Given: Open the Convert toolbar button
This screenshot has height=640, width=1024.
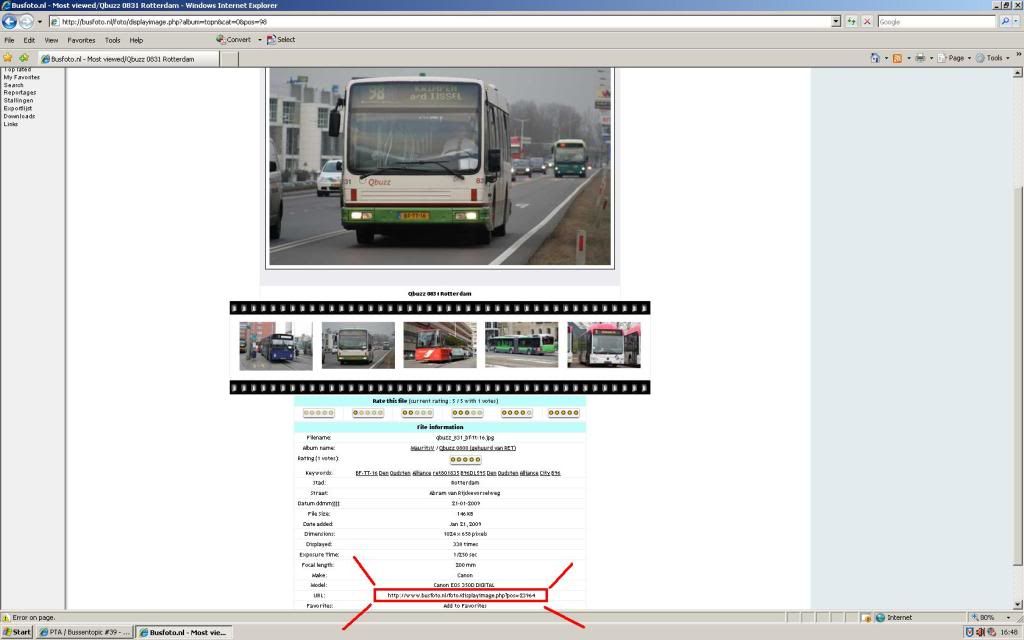Looking at the screenshot, I should 234,40.
